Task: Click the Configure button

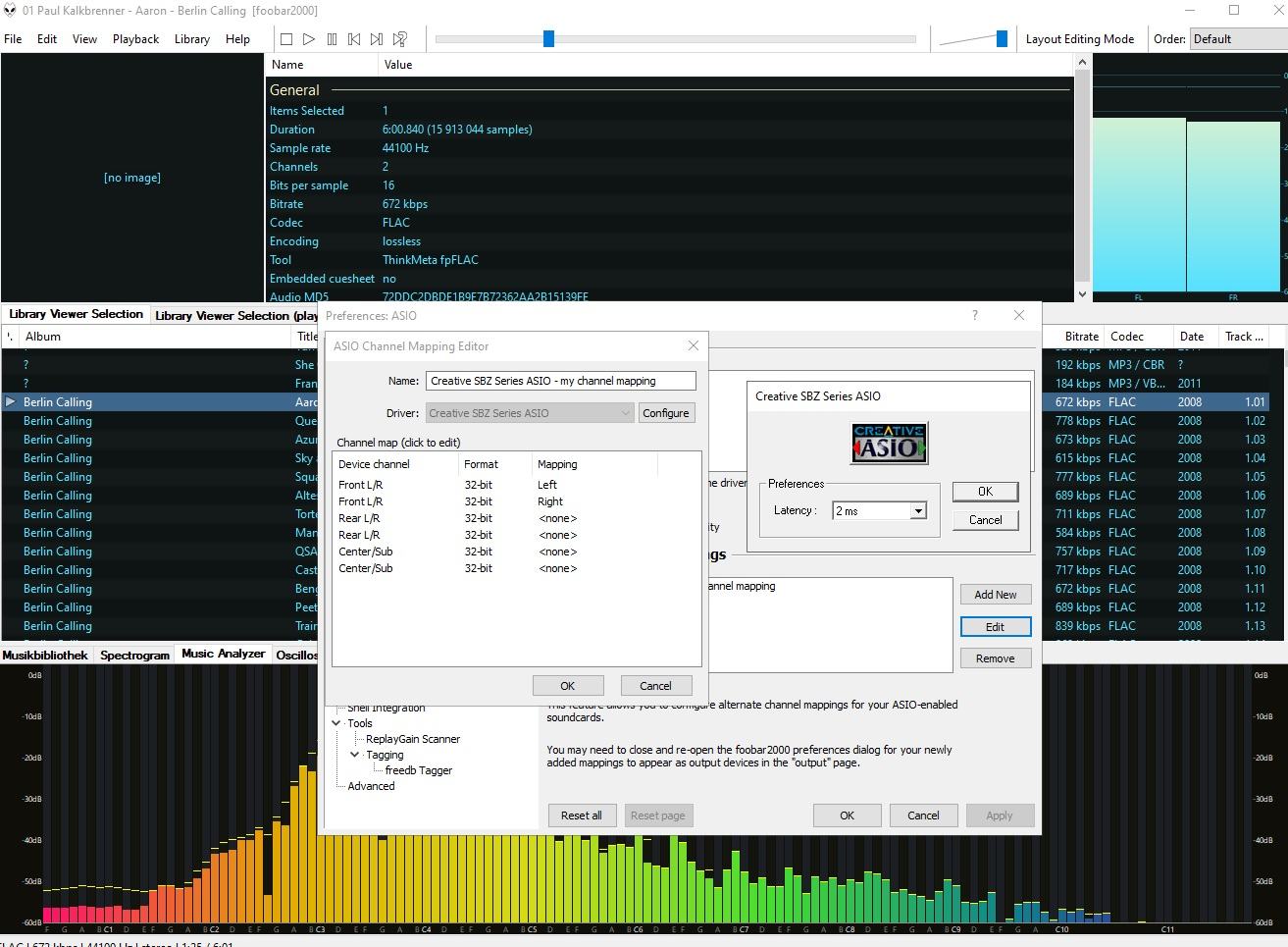Action: [666, 413]
